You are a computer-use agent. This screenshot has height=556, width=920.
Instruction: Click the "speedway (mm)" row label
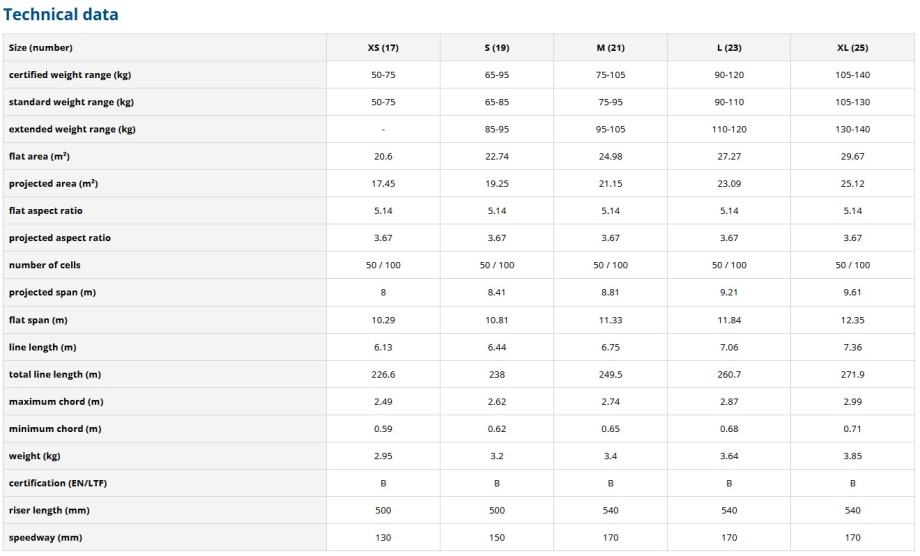[x=43, y=538]
